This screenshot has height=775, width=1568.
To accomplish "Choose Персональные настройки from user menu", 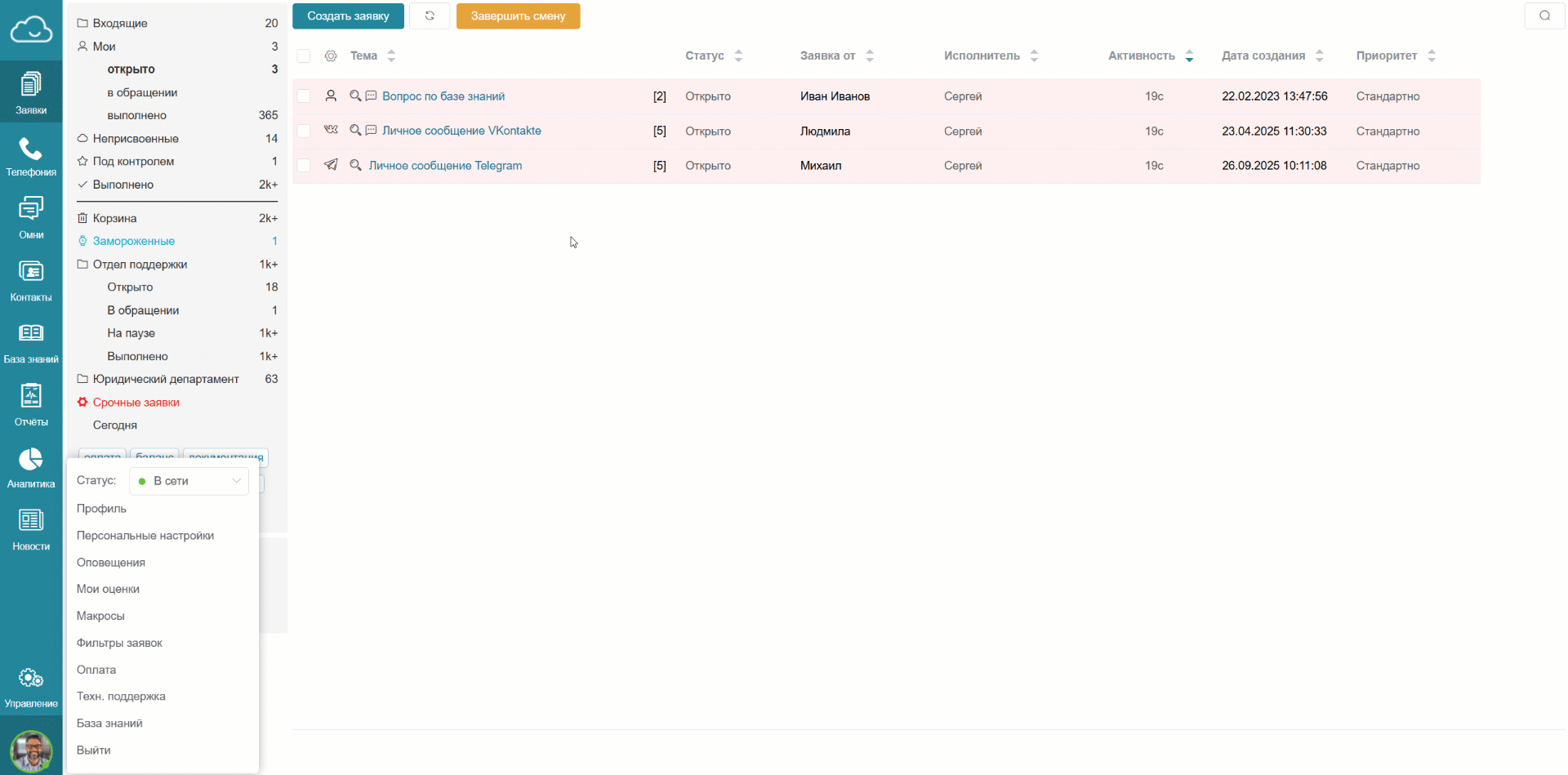I will pos(145,536).
